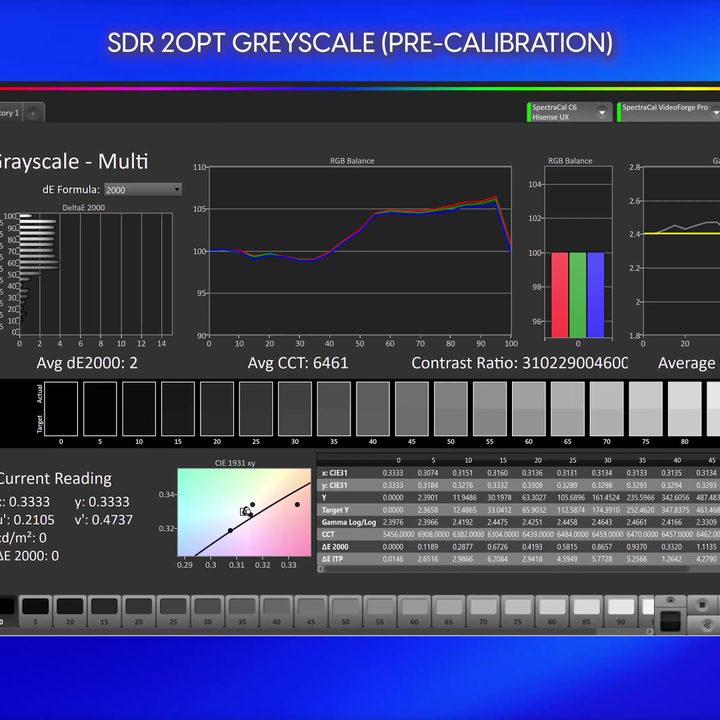
Task: Select the 55 percent gray pattern button
Action: coord(380,611)
